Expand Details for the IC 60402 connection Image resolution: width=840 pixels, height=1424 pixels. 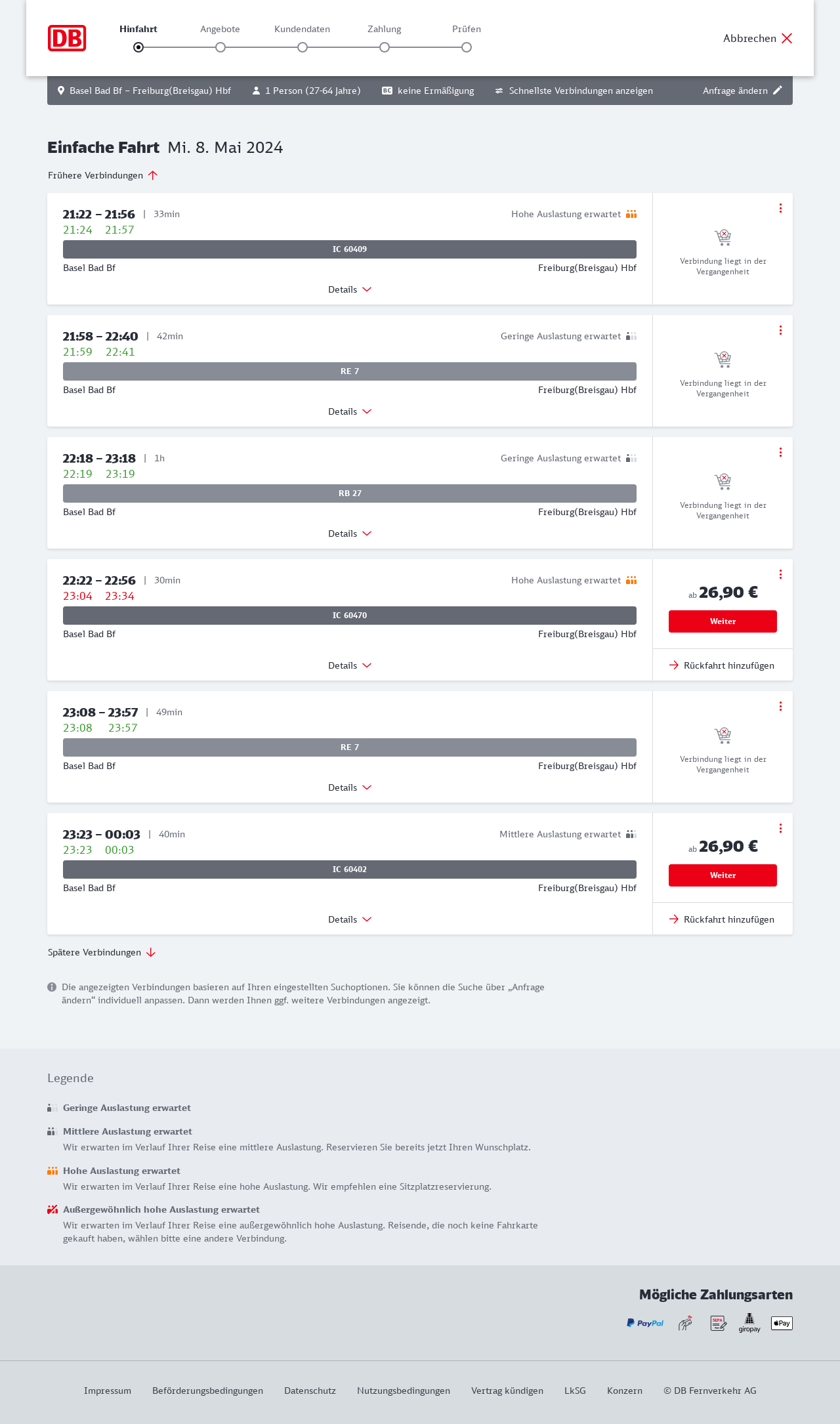pyautogui.click(x=350, y=919)
